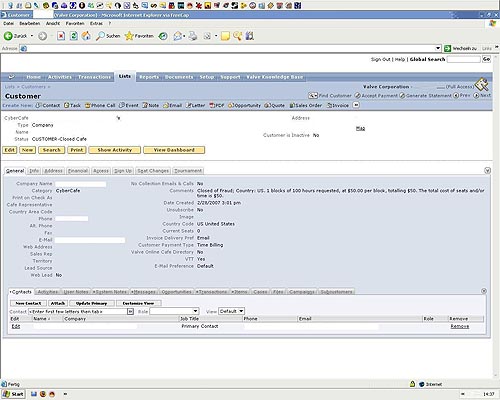Screen dimensions: 500x400
Task: Click the Windows Start button
Action: click(x=13, y=394)
